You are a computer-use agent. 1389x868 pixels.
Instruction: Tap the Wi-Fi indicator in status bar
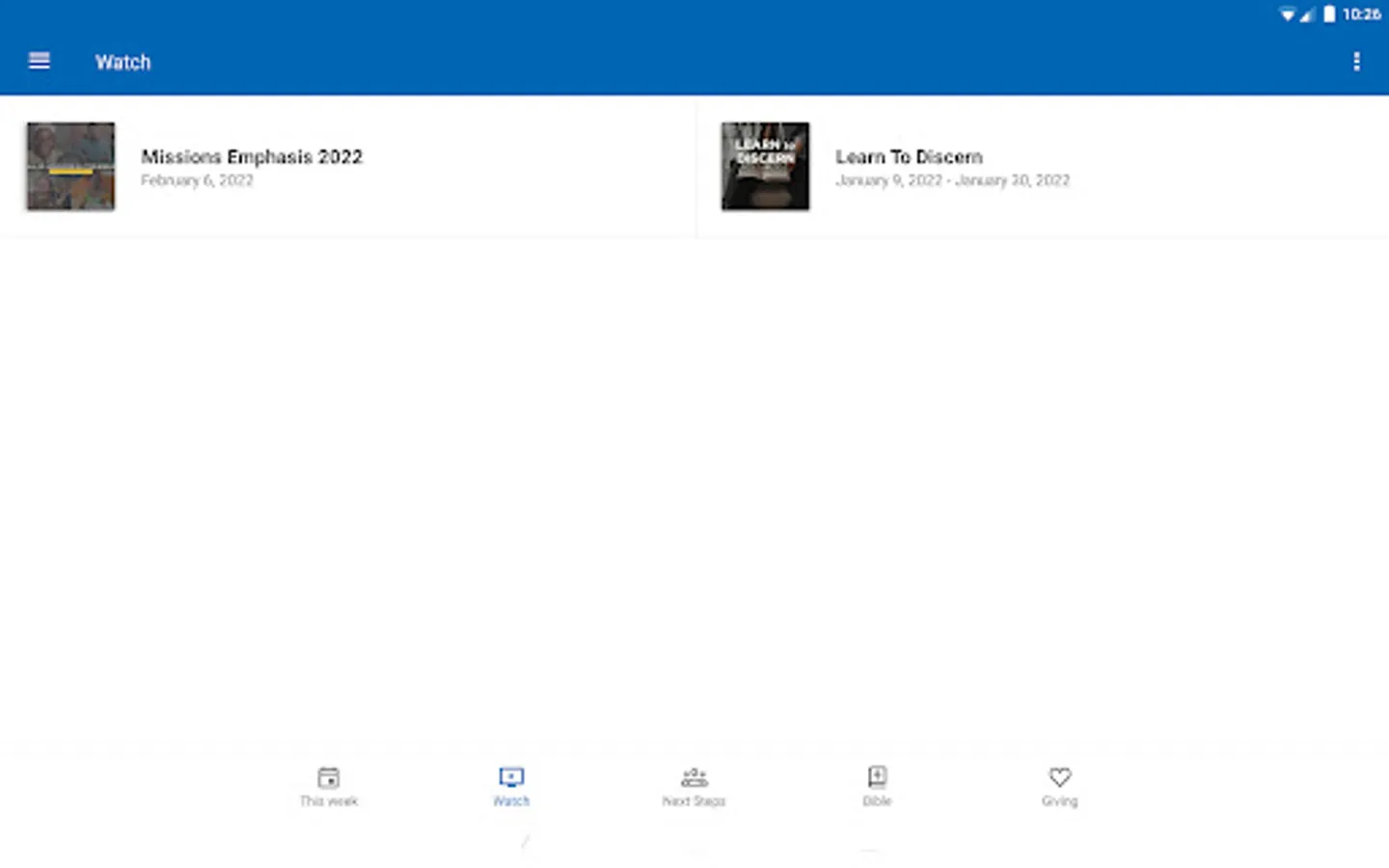(1287, 14)
